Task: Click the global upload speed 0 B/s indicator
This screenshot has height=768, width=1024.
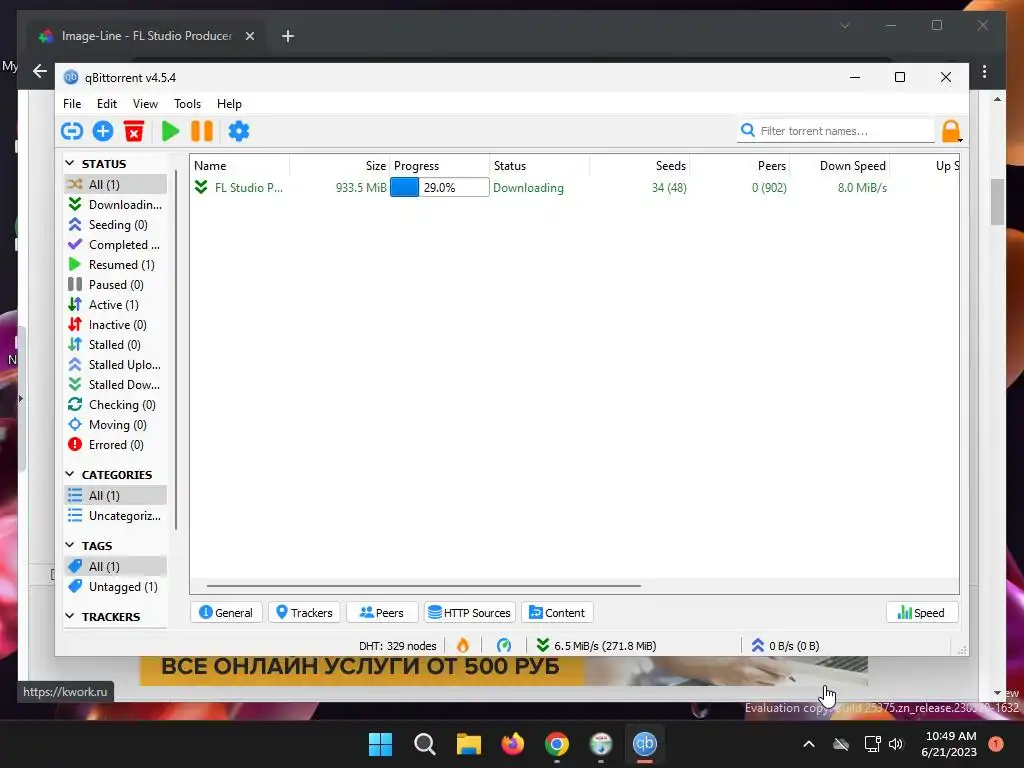Action: click(785, 646)
